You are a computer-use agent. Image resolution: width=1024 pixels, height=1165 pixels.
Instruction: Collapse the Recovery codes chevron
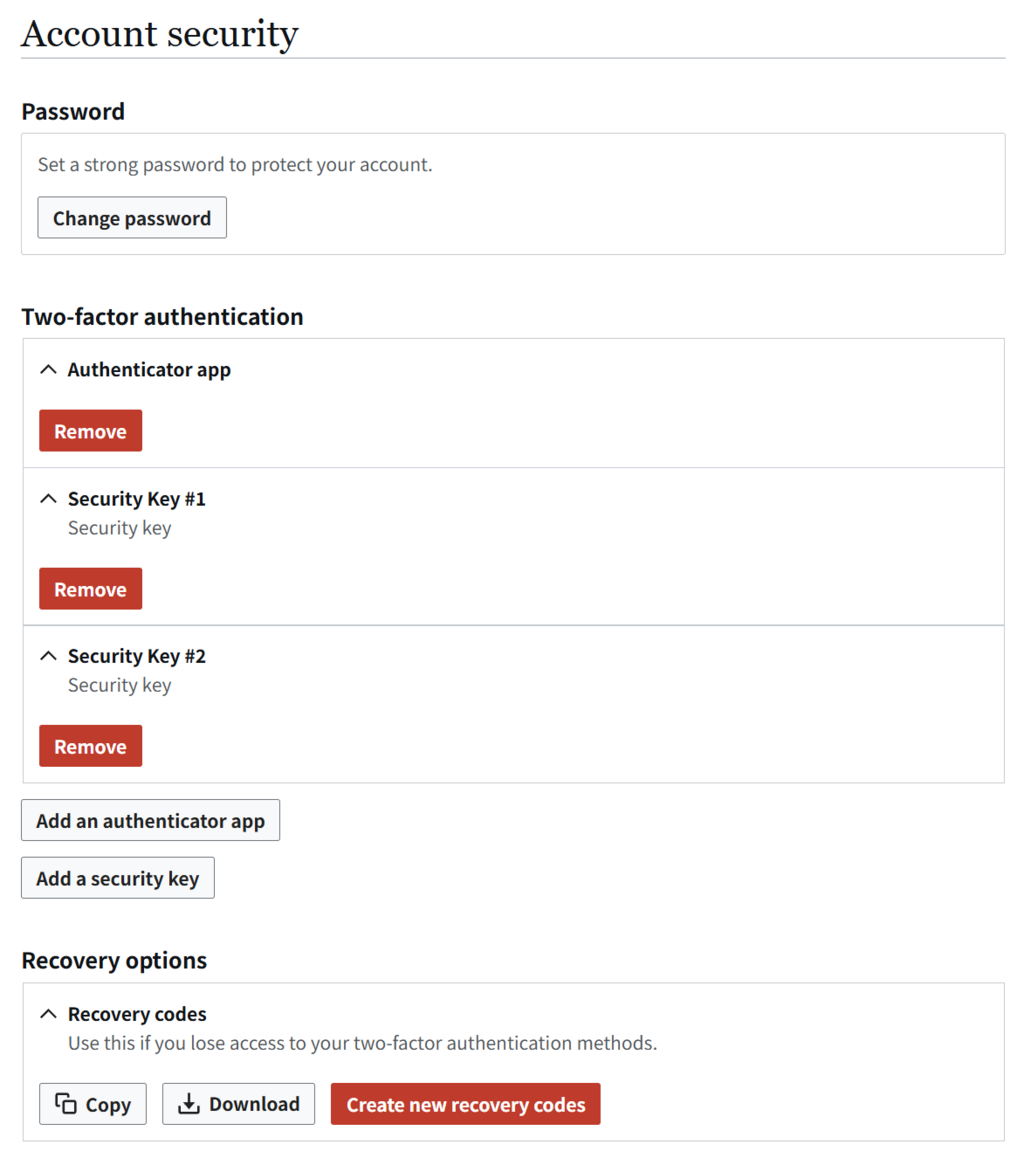pyautogui.click(x=48, y=1014)
